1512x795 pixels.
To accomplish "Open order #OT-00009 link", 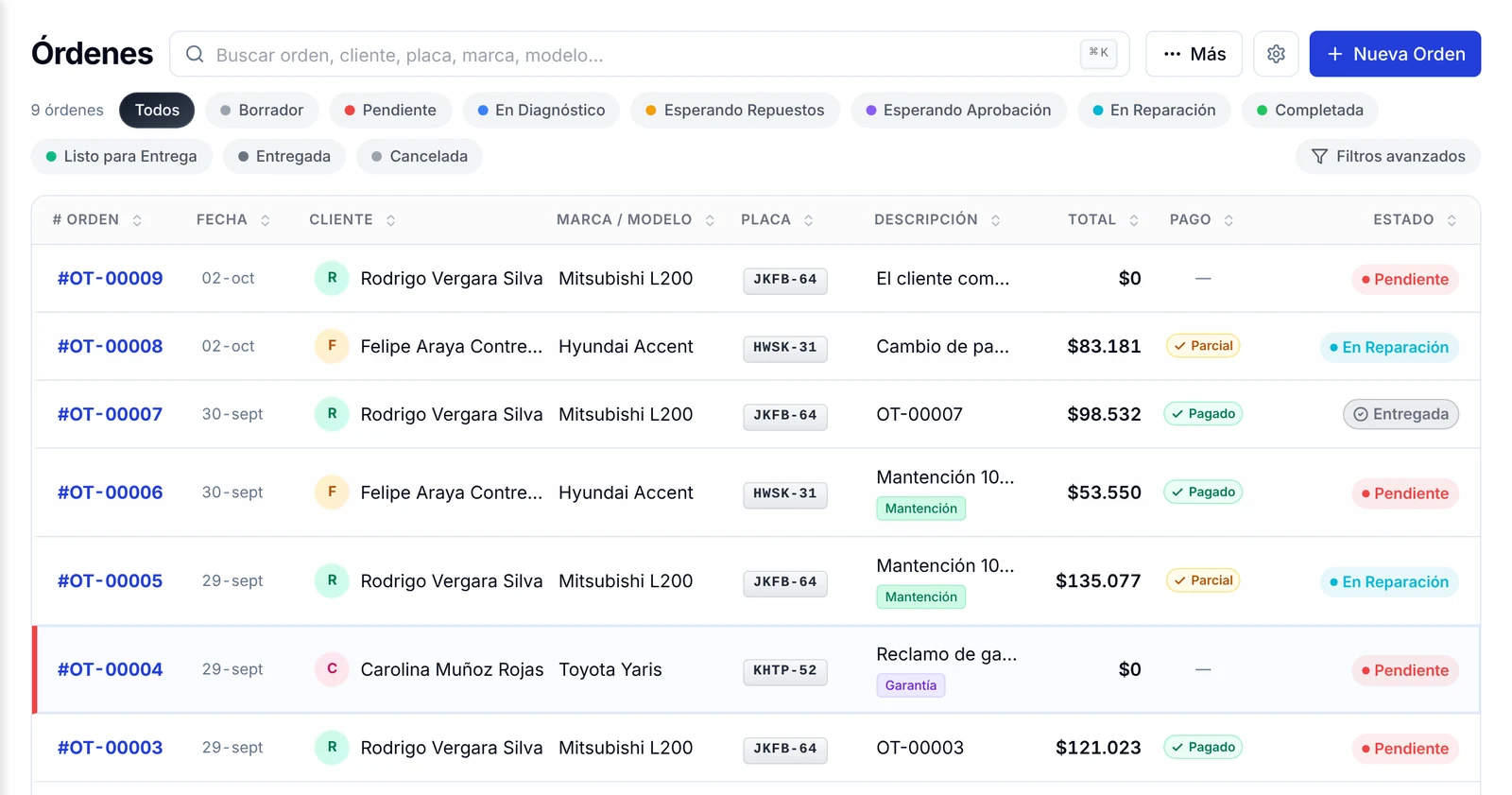I will click(110, 278).
